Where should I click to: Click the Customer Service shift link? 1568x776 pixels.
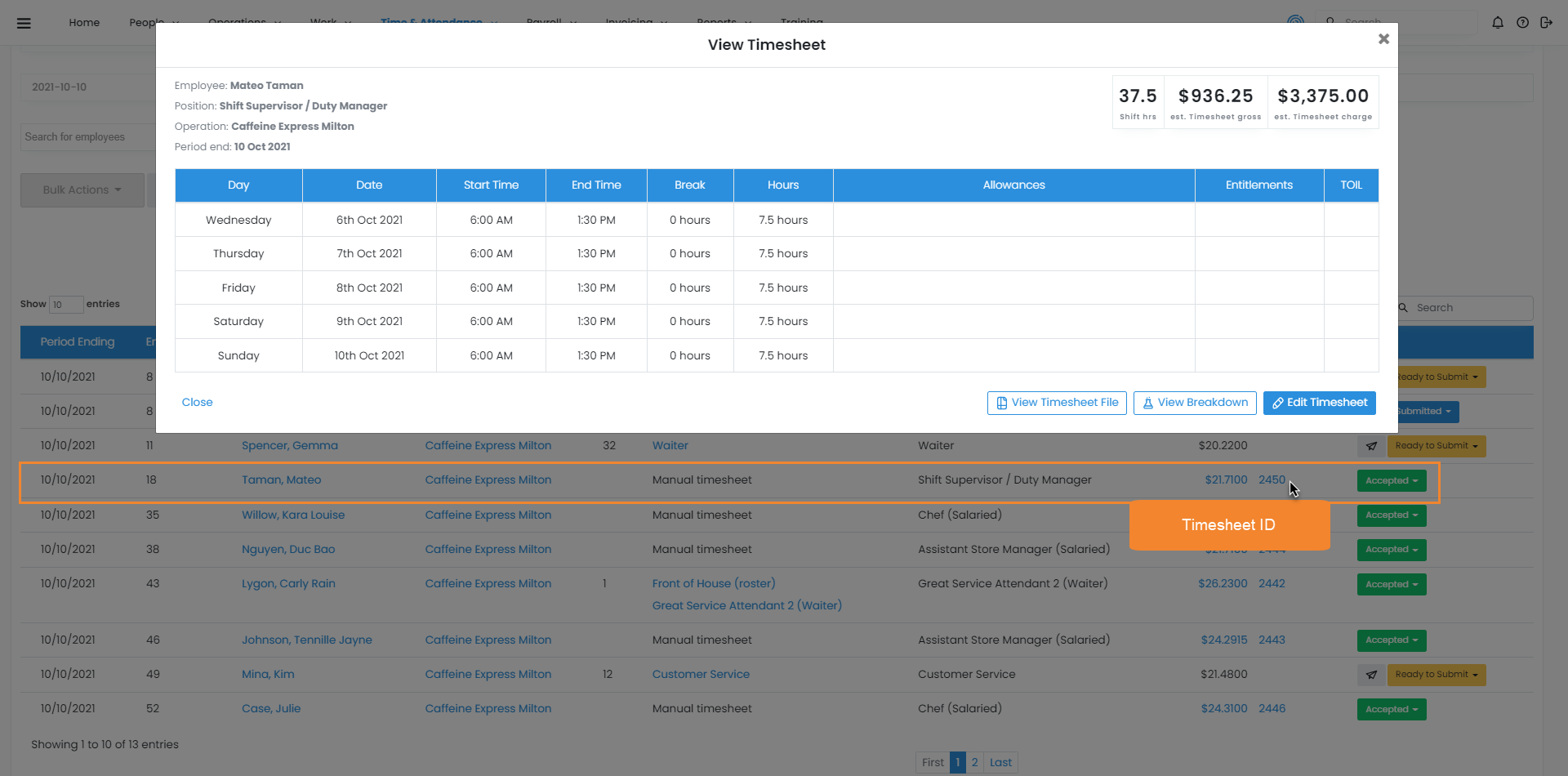(x=701, y=674)
